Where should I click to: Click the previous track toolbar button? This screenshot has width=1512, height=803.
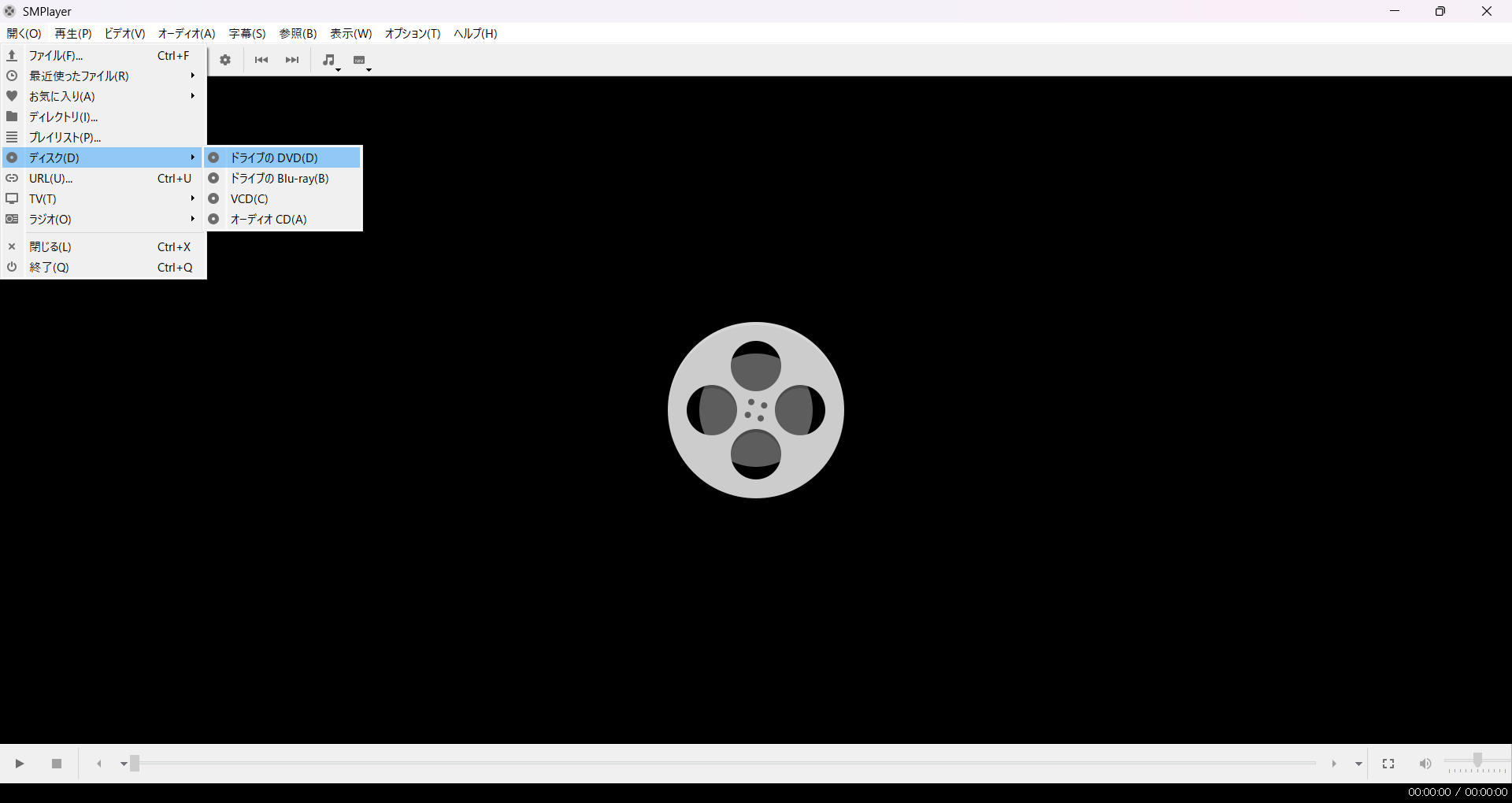[x=261, y=60]
